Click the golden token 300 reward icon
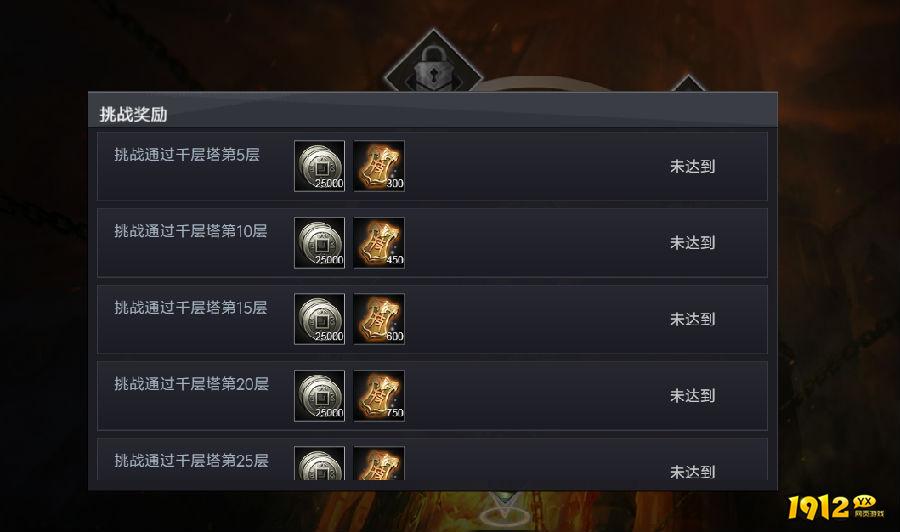 click(x=379, y=166)
